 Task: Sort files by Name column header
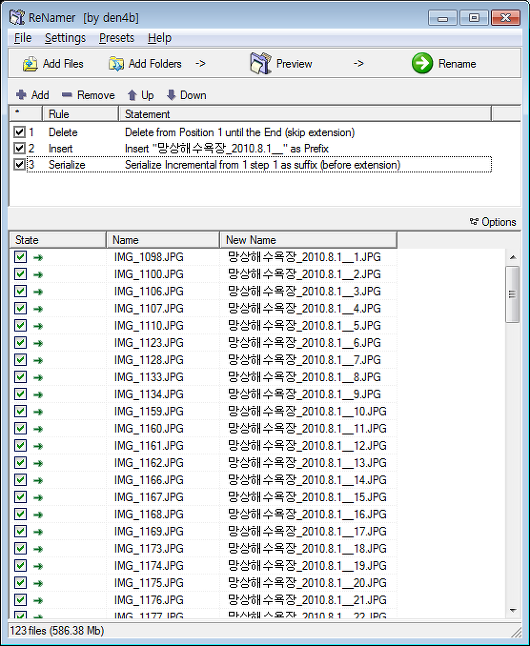[x=163, y=240]
